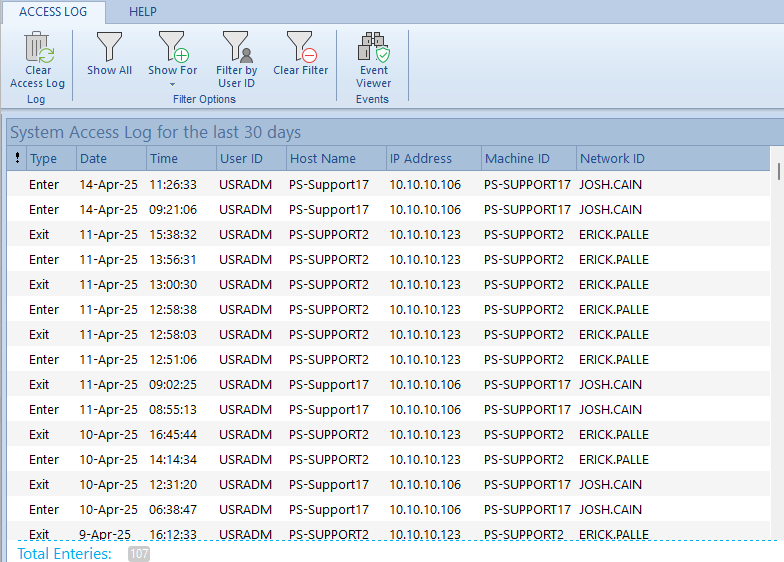Viewport: 784px width, 562px height.
Task: Click the Show All filter icon
Action: [x=109, y=47]
